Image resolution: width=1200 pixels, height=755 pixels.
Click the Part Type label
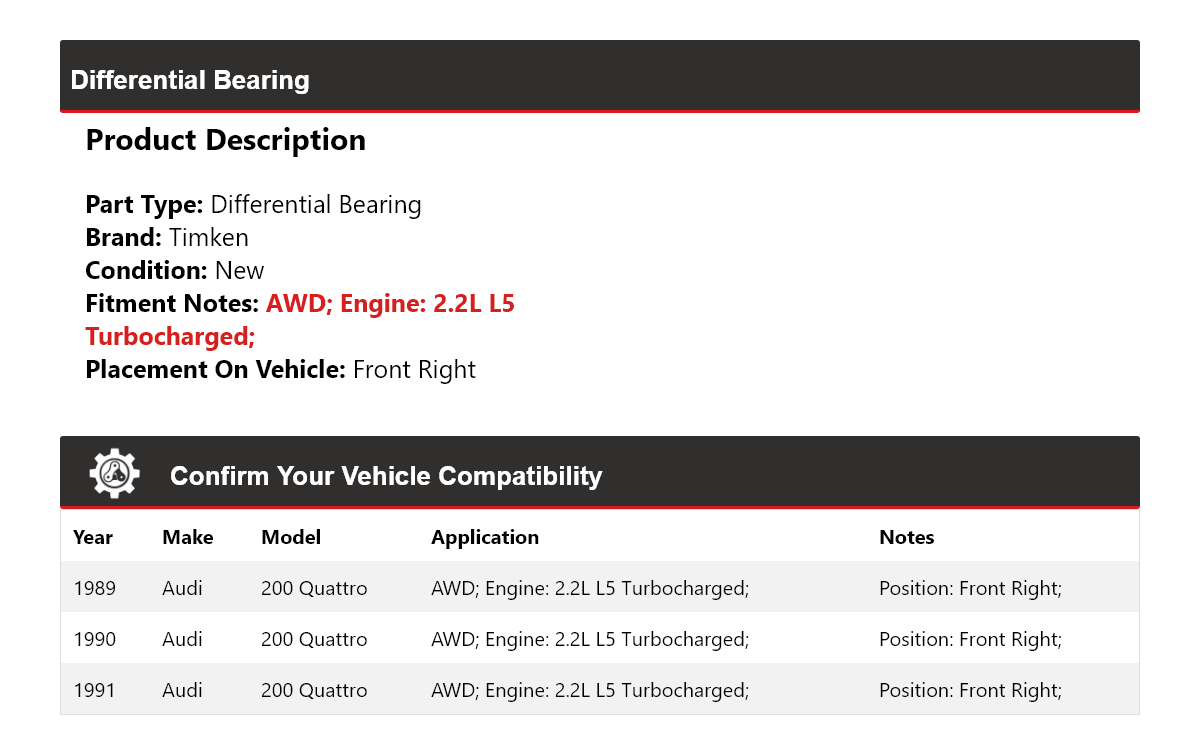coord(144,205)
